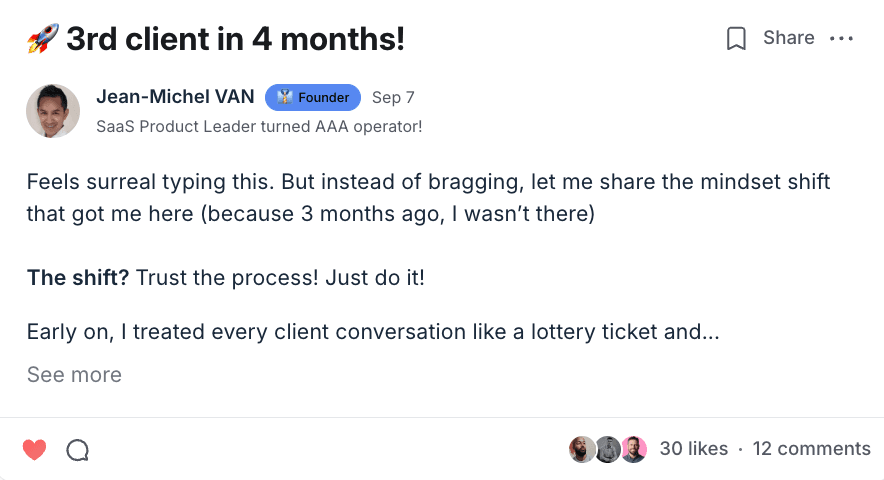Open the 12 comments link
Image resolution: width=884 pixels, height=480 pixels.
coord(811,449)
